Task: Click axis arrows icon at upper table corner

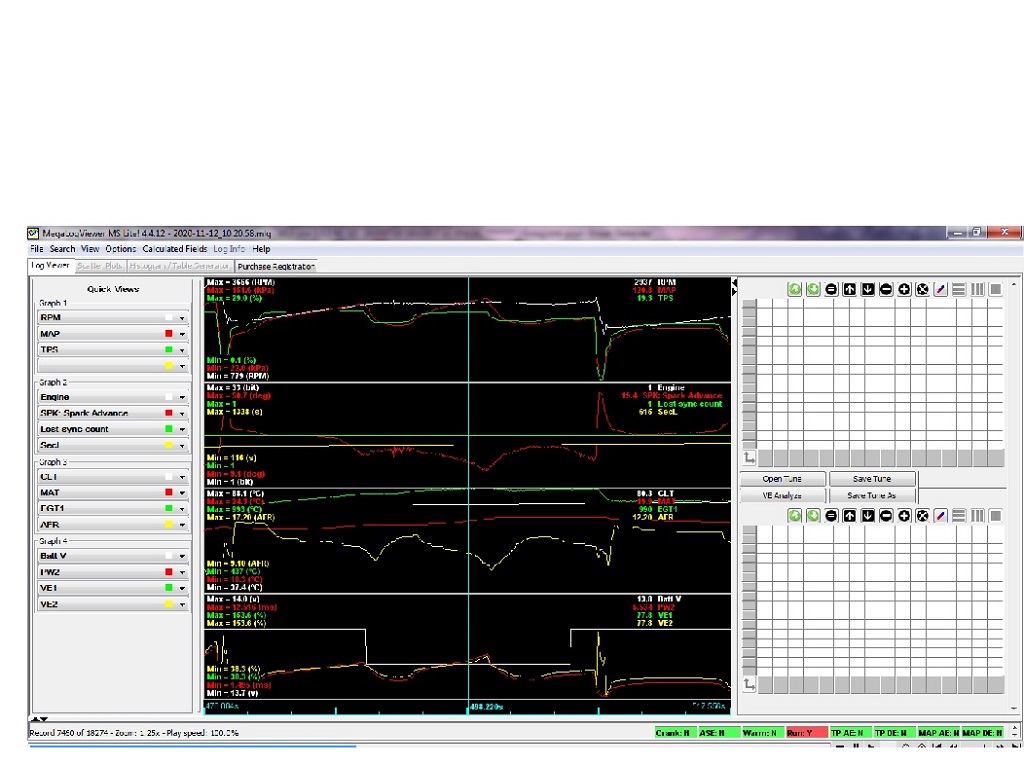Action: click(x=750, y=457)
